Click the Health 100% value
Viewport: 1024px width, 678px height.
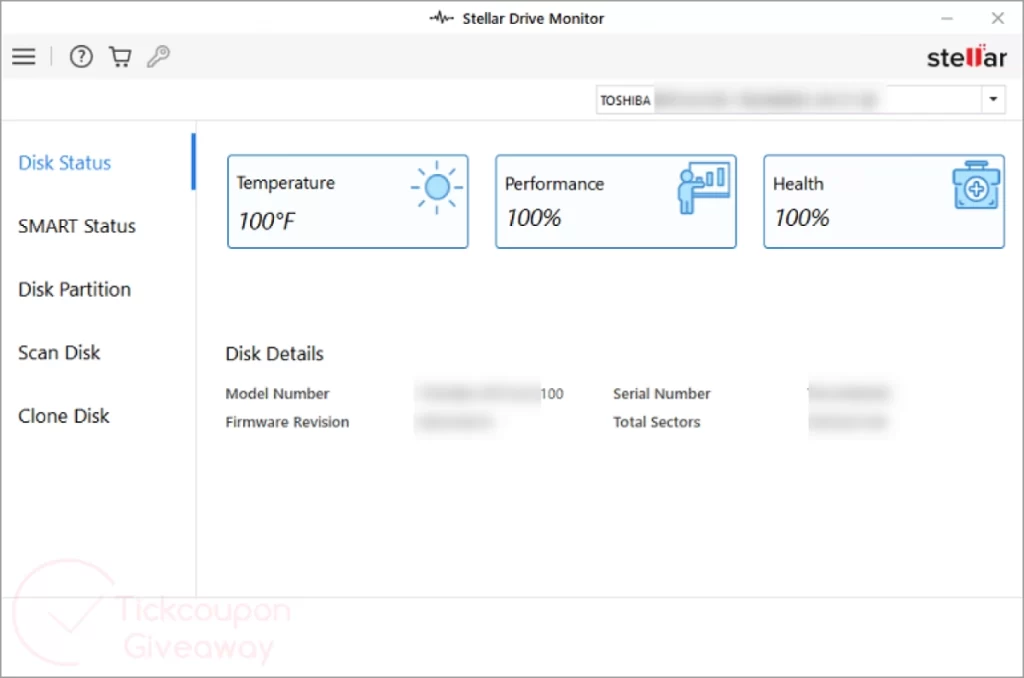(801, 218)
